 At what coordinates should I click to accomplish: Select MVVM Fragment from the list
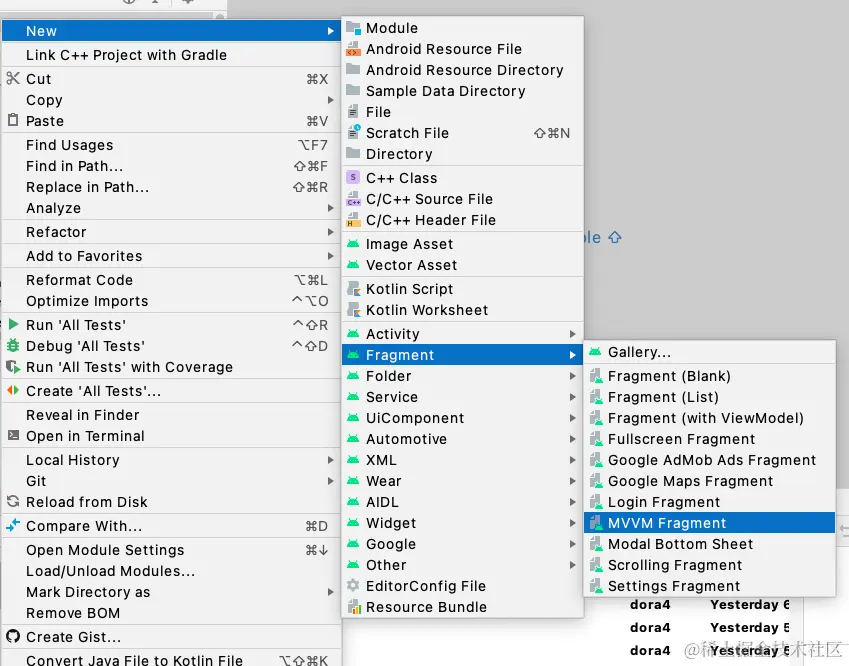(x=667, y=523)
